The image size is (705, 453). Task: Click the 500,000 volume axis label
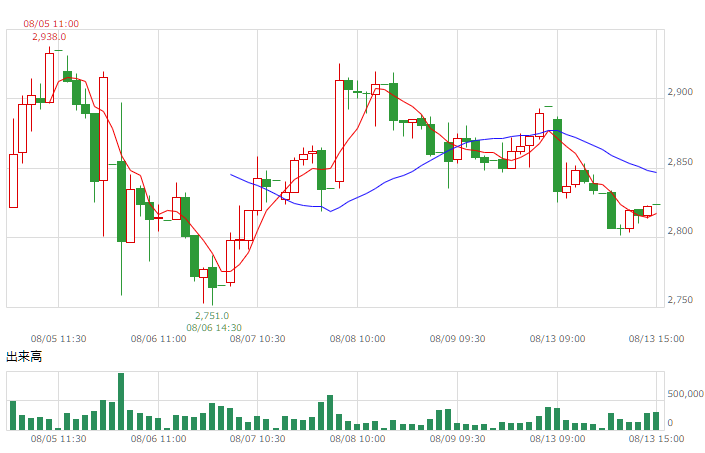[685, 394]
